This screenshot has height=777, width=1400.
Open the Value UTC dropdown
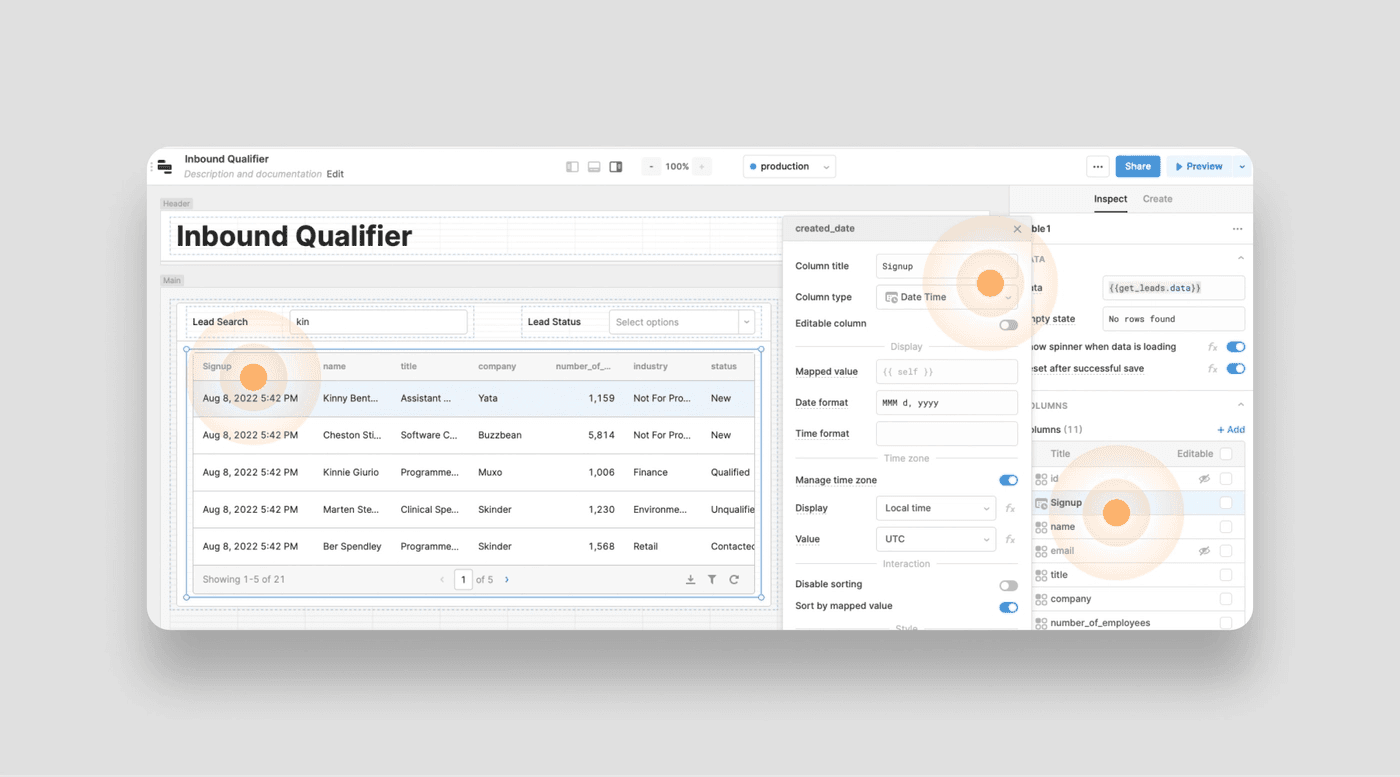tap(935, 539)
